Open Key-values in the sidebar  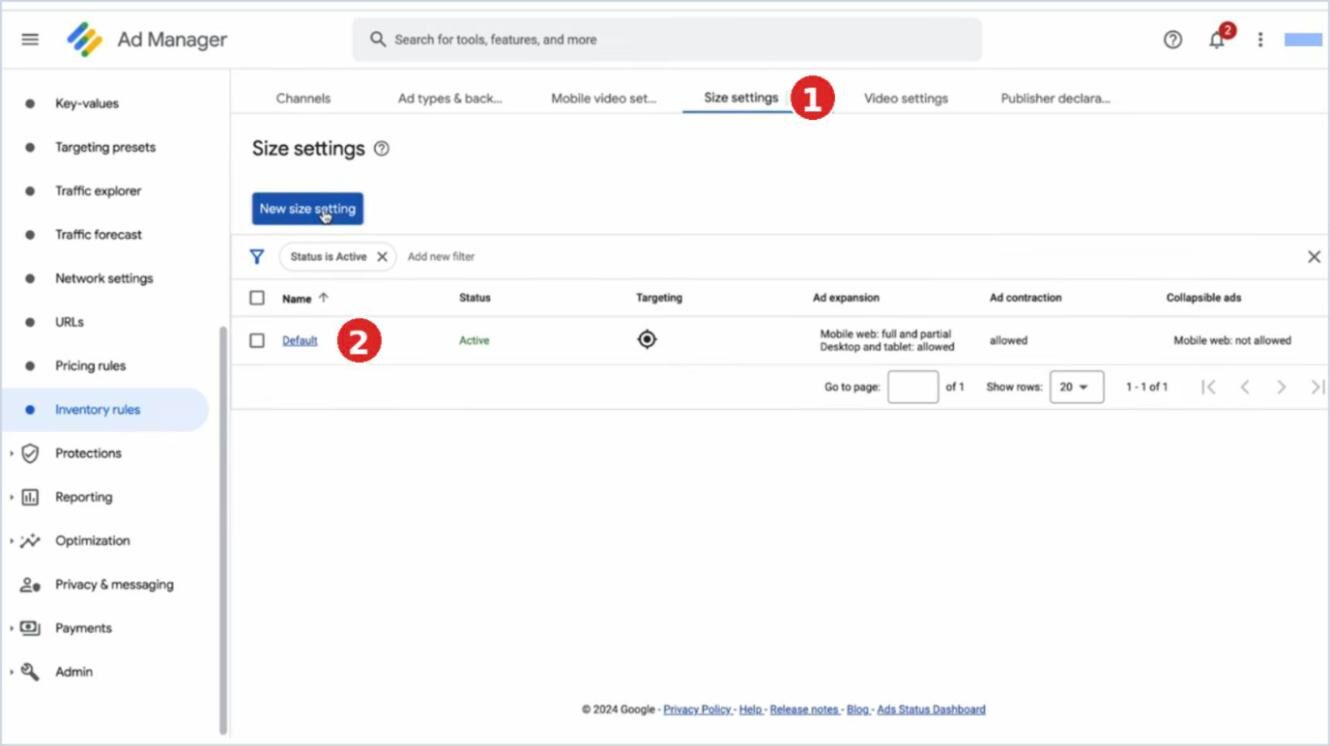pos(87,103)
